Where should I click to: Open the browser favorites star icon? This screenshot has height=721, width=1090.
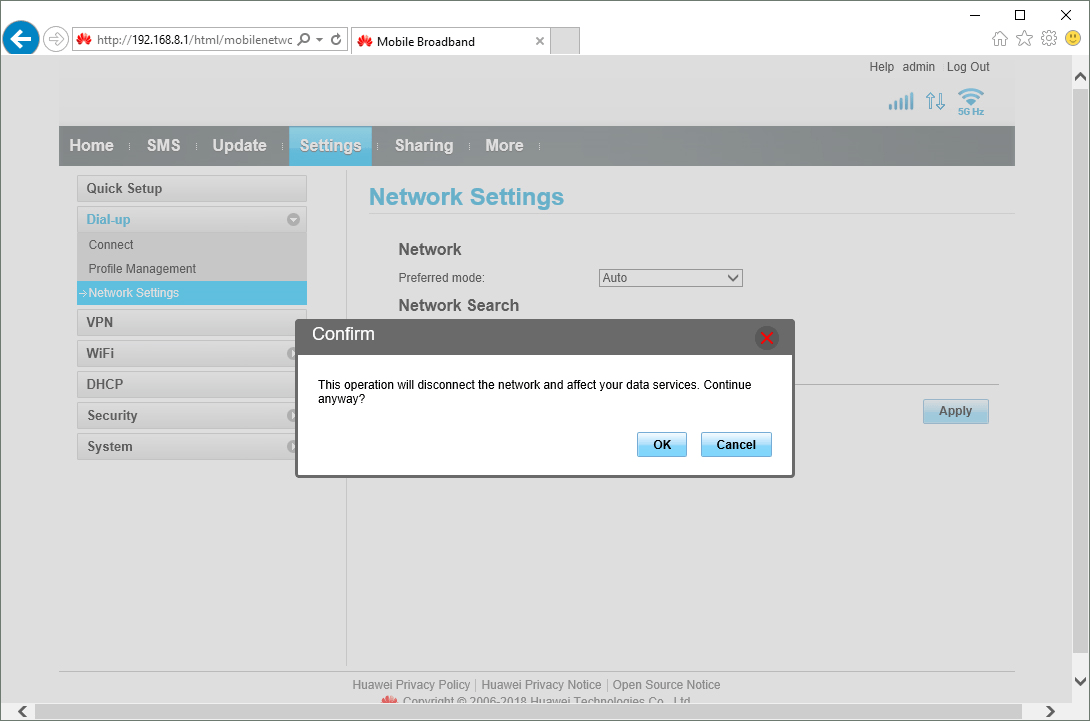coord(1024,38)
